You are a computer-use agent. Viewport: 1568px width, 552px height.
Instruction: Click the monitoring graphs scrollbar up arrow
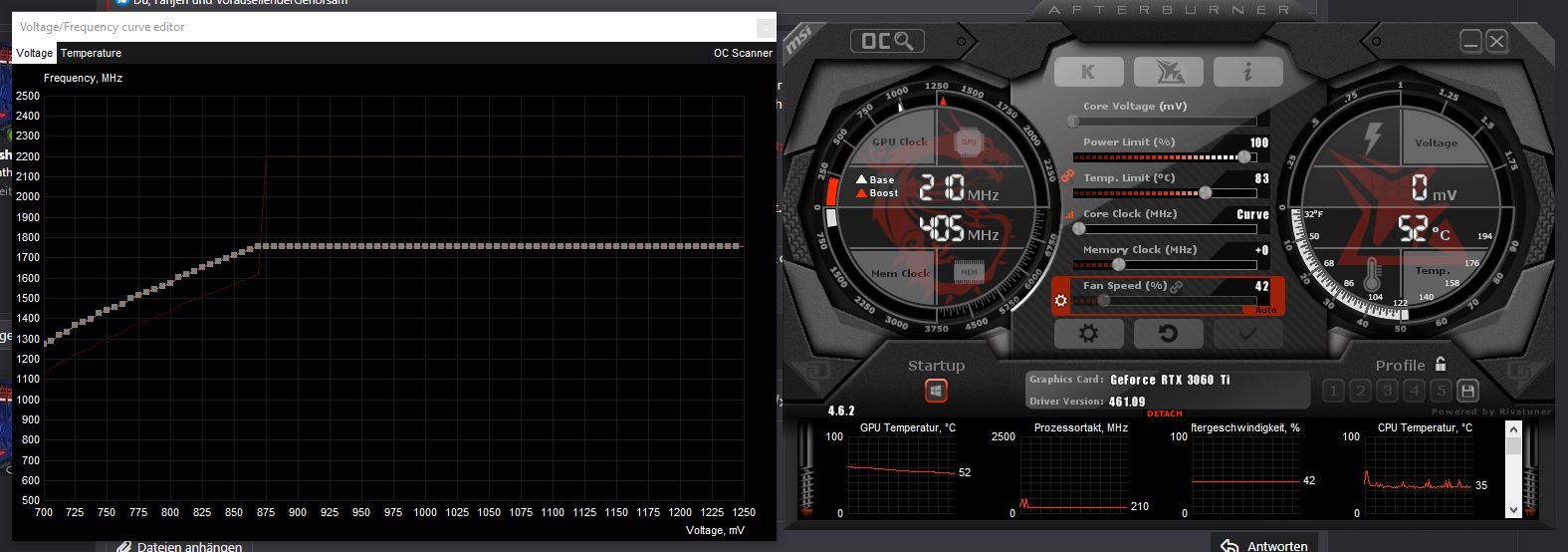1513,429
